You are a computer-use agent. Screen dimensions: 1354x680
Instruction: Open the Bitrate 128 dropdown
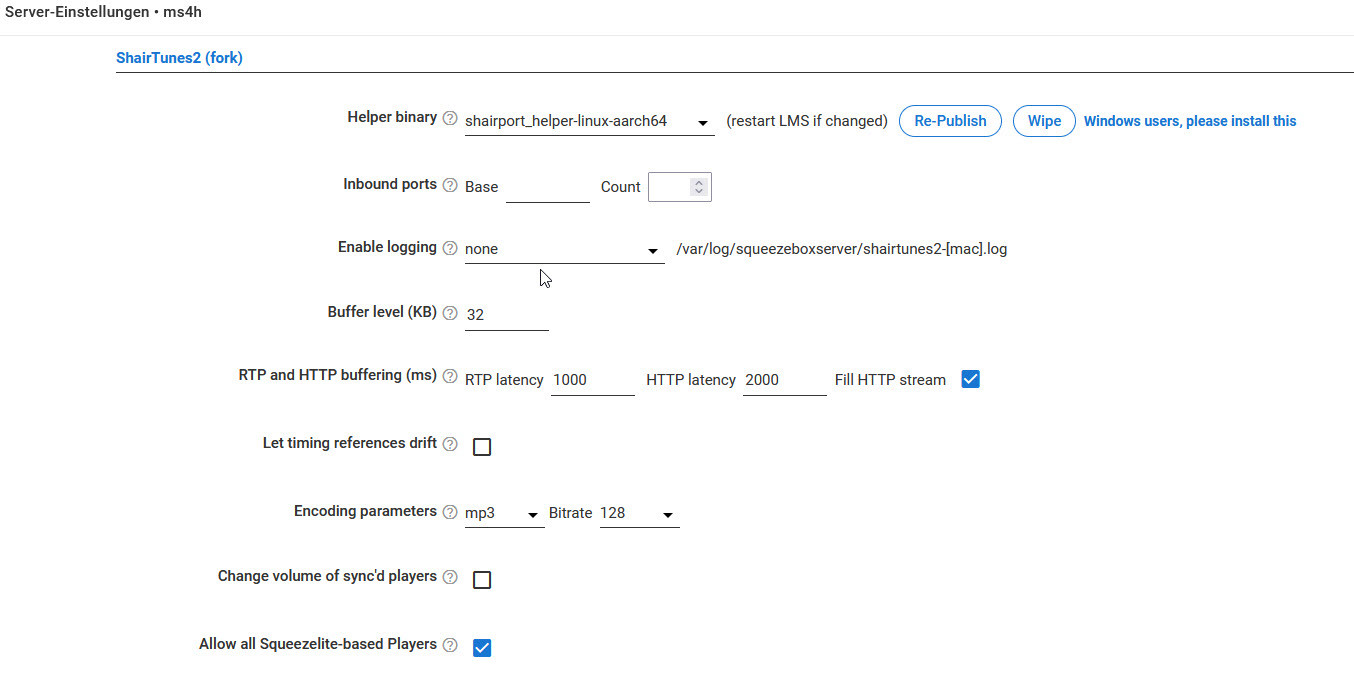[x=639, y=514]
